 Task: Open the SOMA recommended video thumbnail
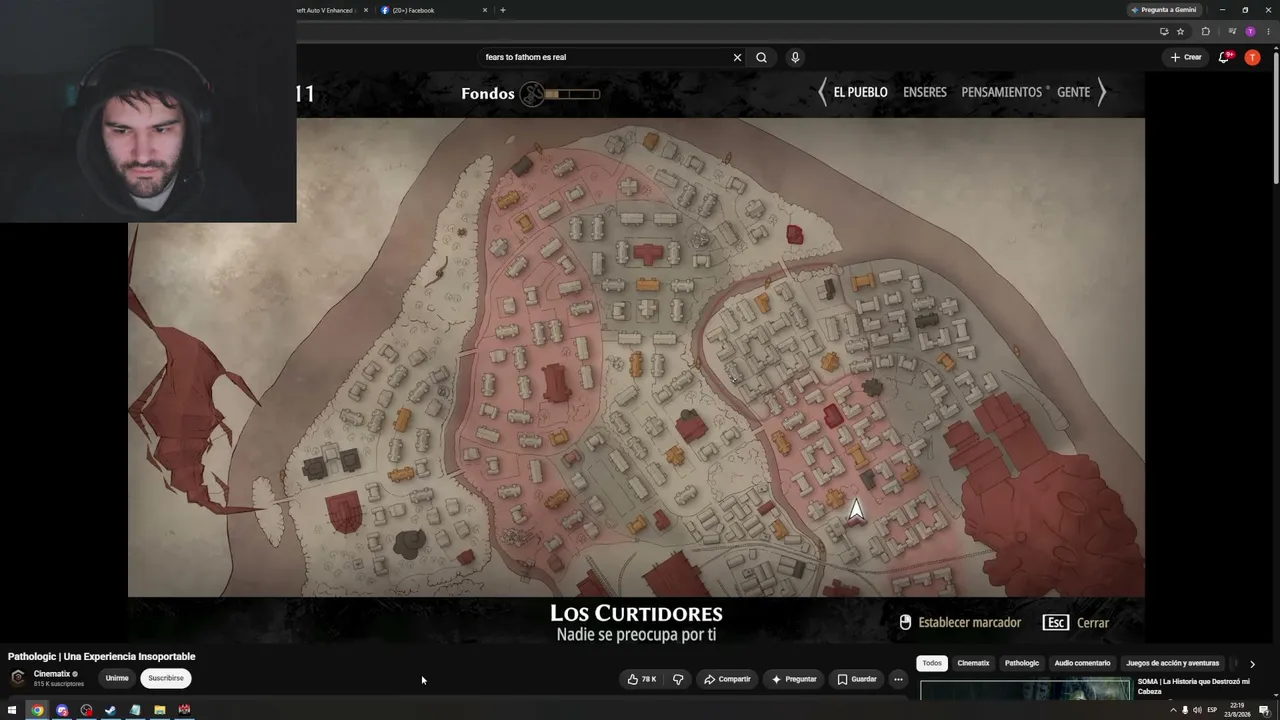1025,689
